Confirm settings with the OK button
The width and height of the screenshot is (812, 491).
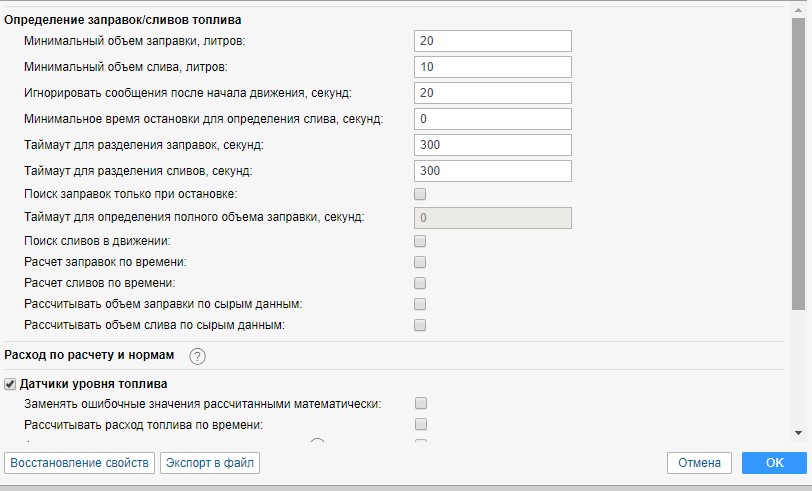point(774,463)
